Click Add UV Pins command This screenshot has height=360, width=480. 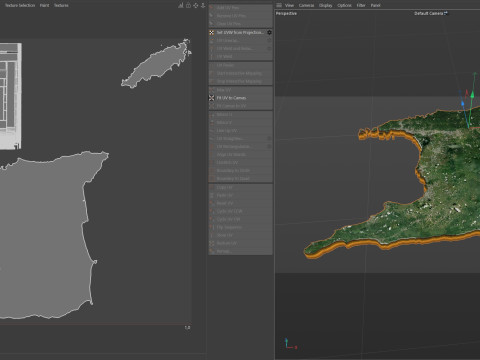(x=240, y=7)
